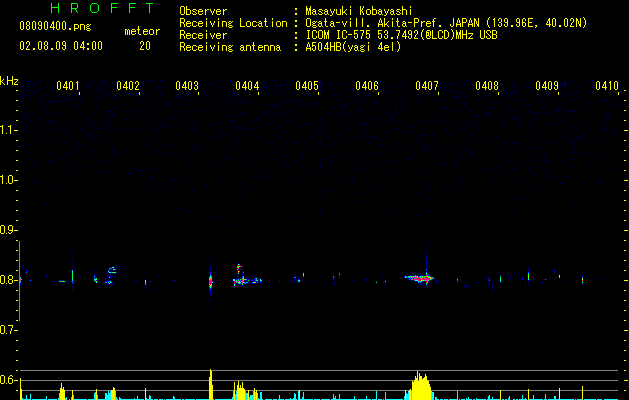Click the long meteor echo before 0407
Screen dimensions: 629x400
pos(419,278)
